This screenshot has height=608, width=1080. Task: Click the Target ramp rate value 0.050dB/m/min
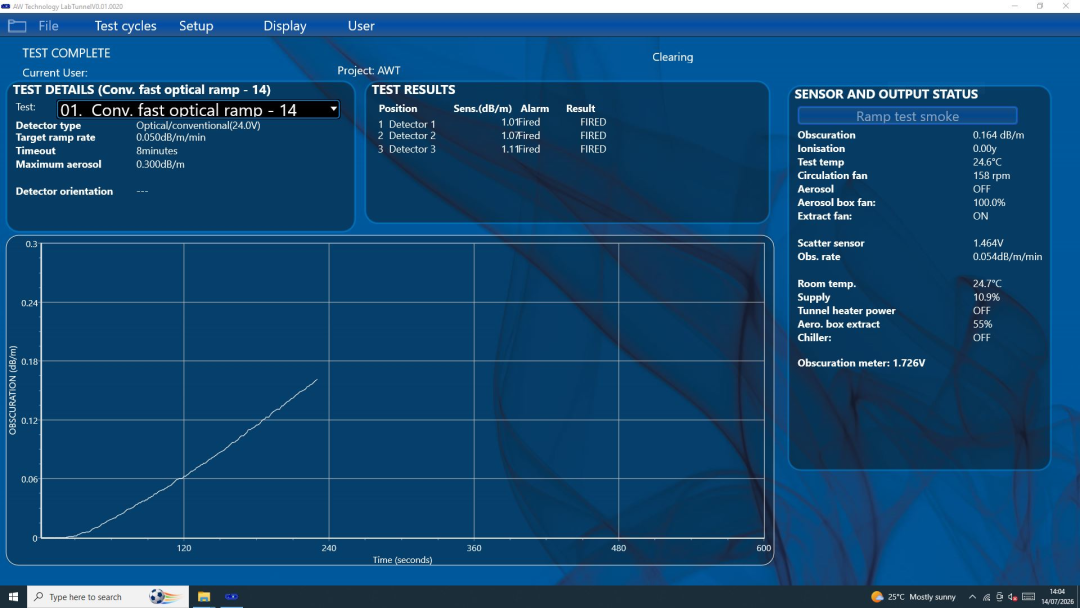[171, 137]
